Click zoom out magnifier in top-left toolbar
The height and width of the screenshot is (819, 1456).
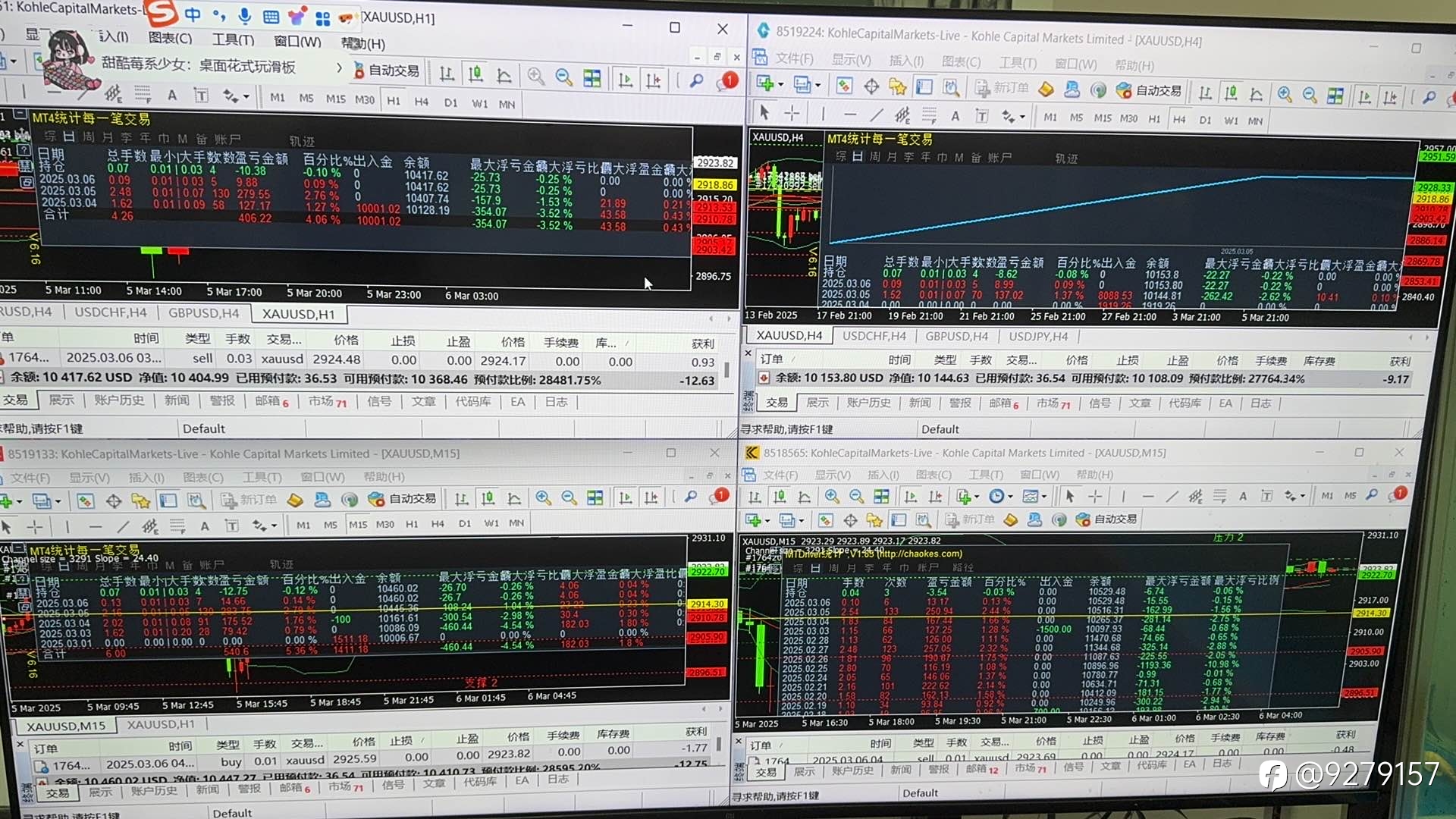[563, 77]
